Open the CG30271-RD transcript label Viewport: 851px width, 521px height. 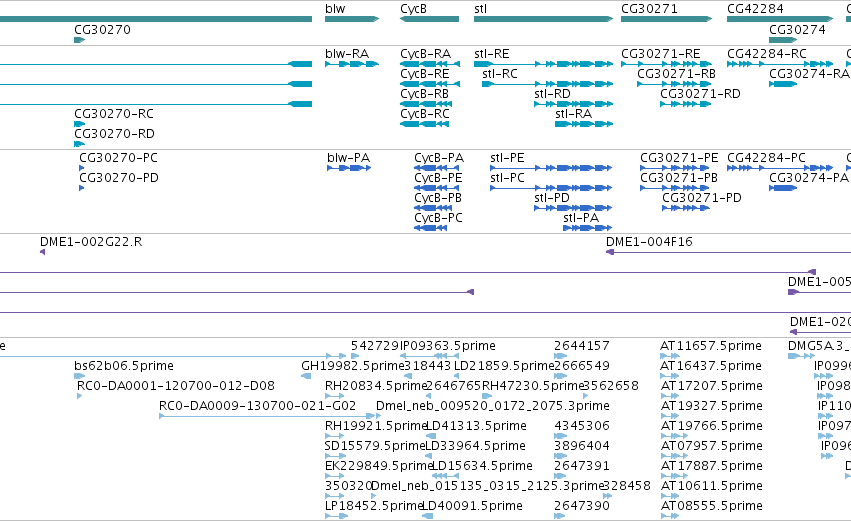(700, 94)
